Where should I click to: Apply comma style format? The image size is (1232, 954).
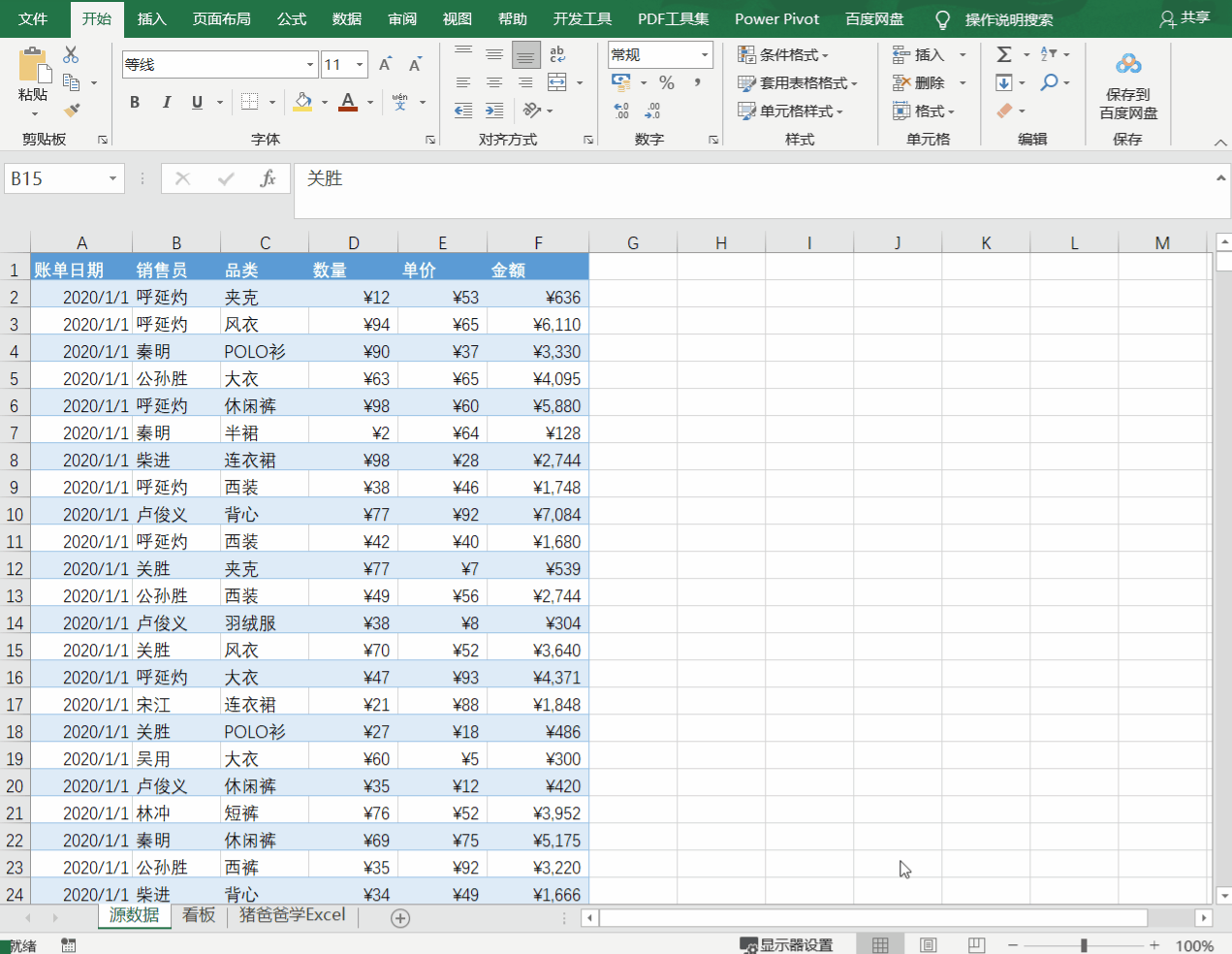[x=697, y=83]
